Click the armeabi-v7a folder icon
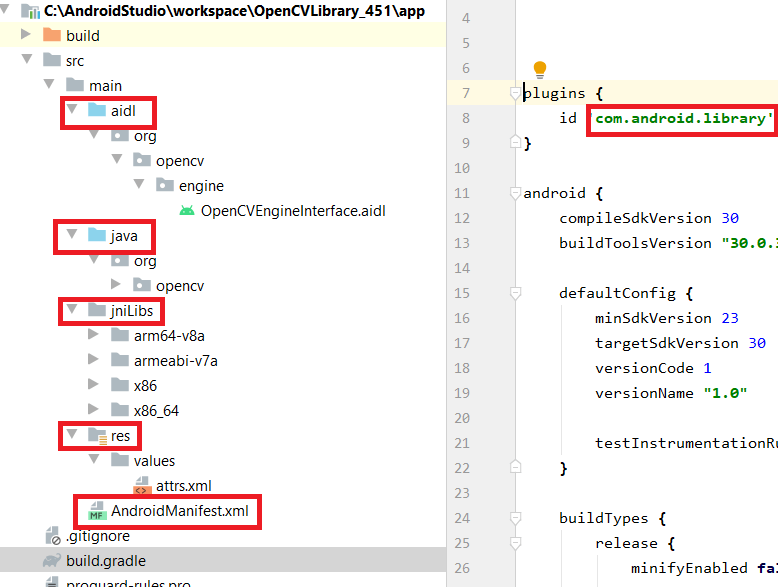The image size is (778, 587). 120,360
